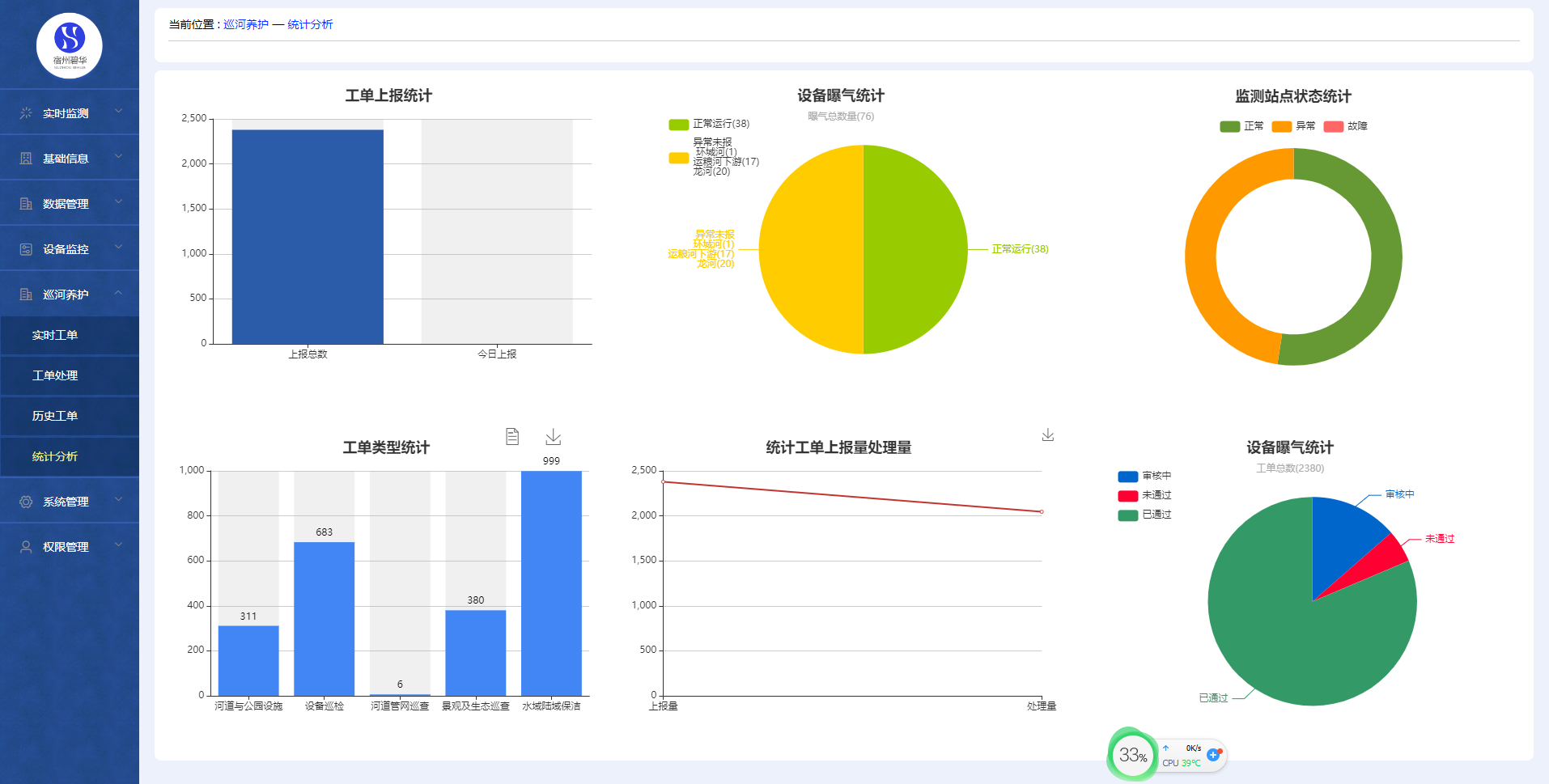Click the 景观及生态巡查 bar labeled 380
The image size is (1549, 784).
[475, 652]
